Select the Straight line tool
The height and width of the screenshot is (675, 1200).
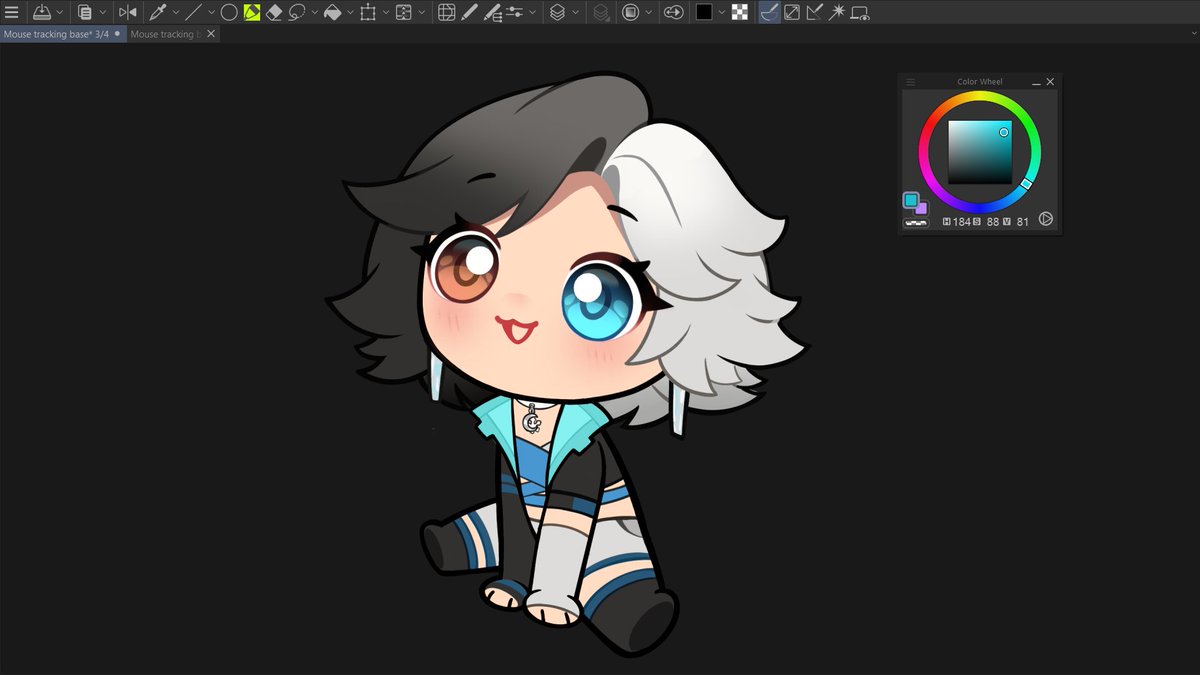tap(196, 11)
